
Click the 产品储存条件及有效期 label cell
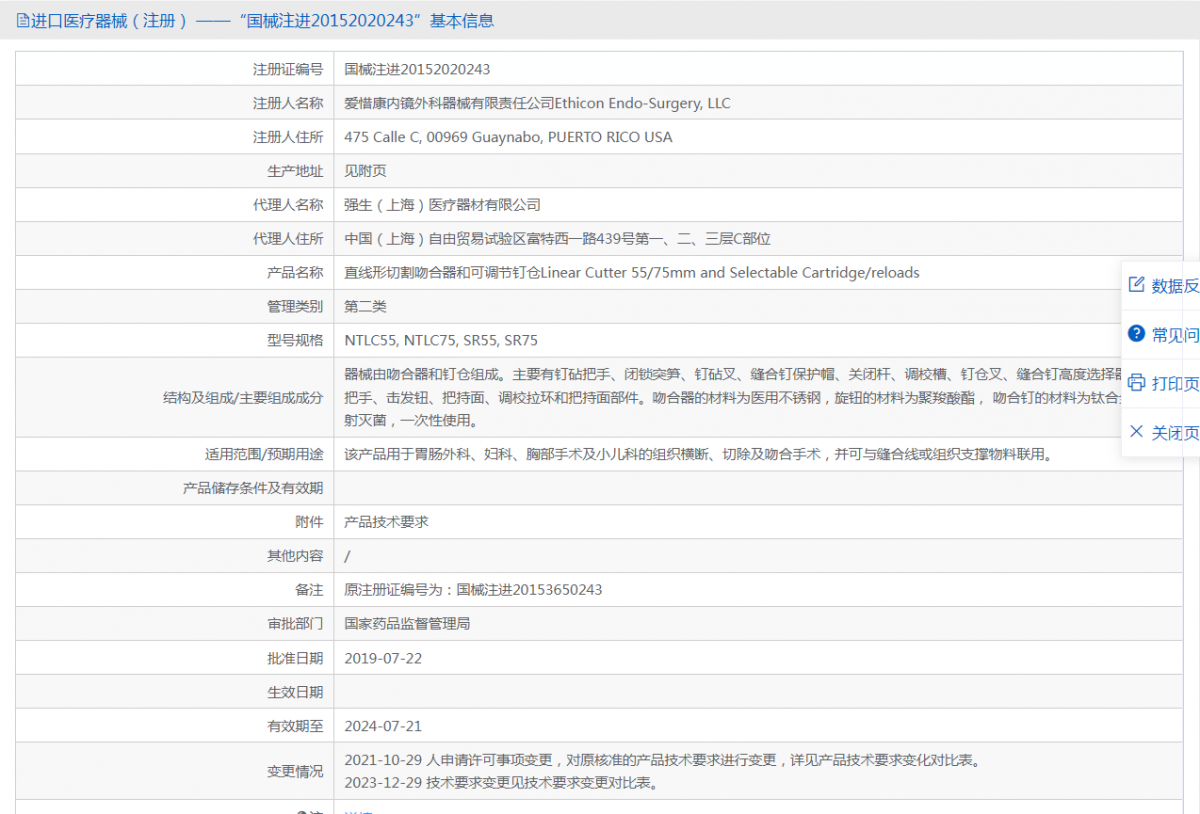[x=175, y=489]
